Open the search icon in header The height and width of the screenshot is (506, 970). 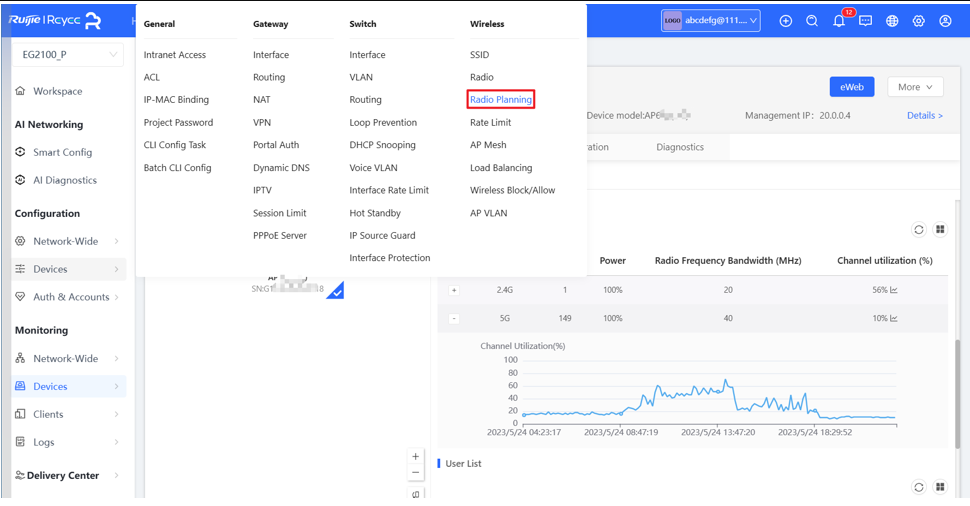click(812, 21)
